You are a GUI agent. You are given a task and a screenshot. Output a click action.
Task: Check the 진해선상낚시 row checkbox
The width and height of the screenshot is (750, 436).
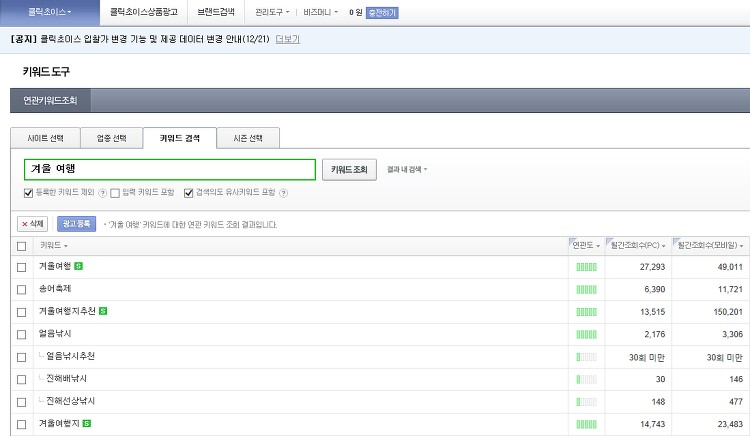coord(22,402)
